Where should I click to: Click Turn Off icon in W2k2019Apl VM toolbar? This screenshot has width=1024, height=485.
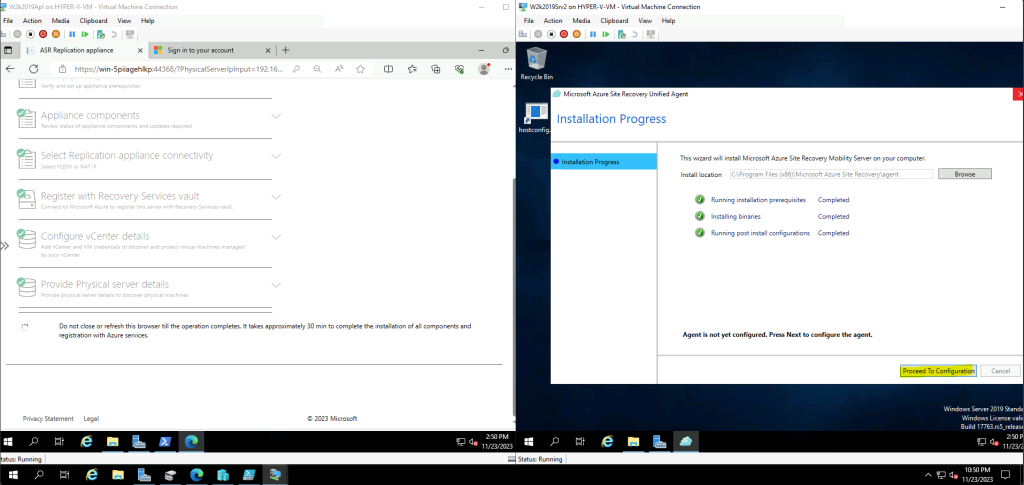coord(30,34)
